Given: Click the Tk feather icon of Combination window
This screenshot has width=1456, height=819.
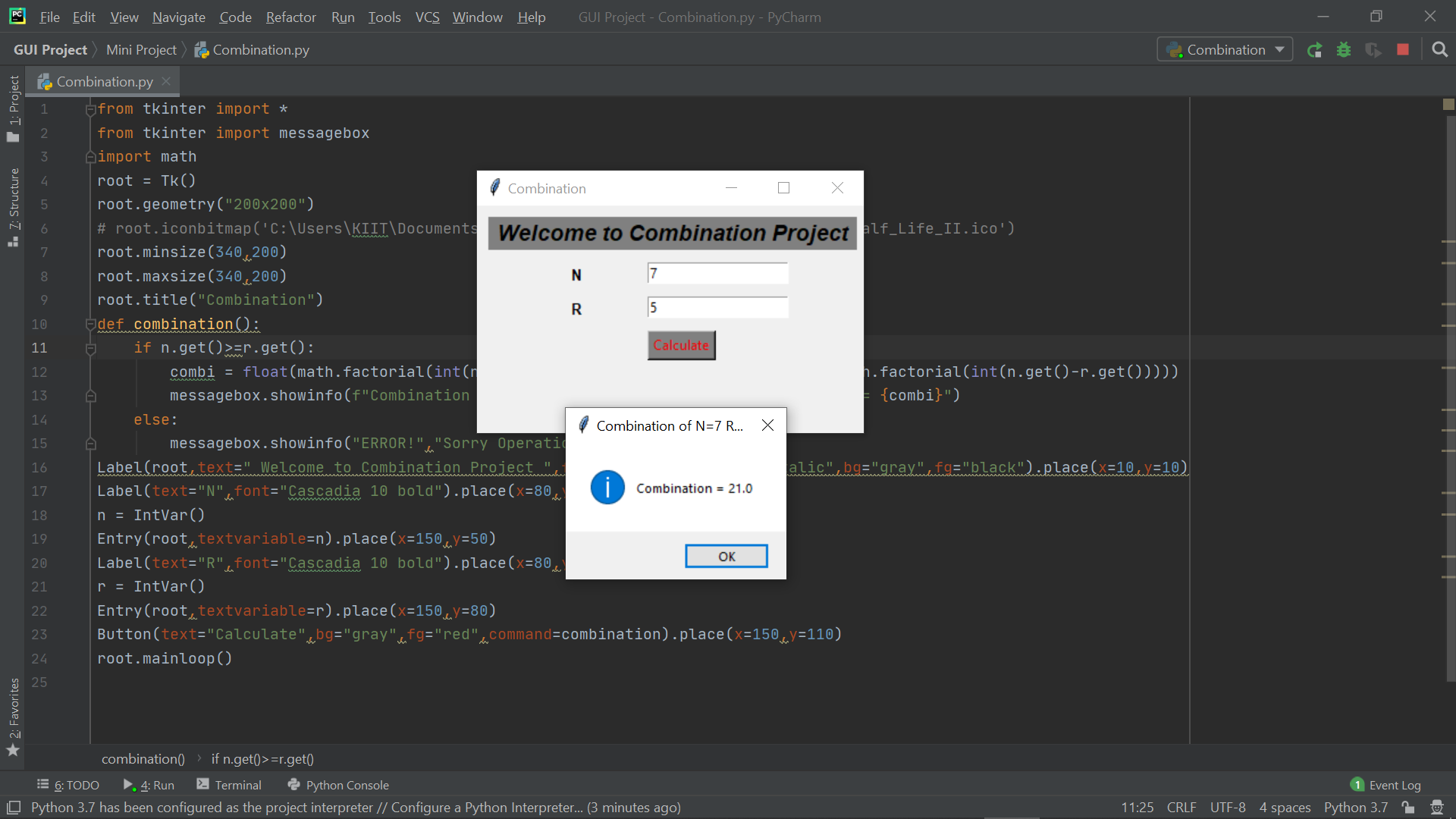Looking at the screenshot, I should 495,187.
